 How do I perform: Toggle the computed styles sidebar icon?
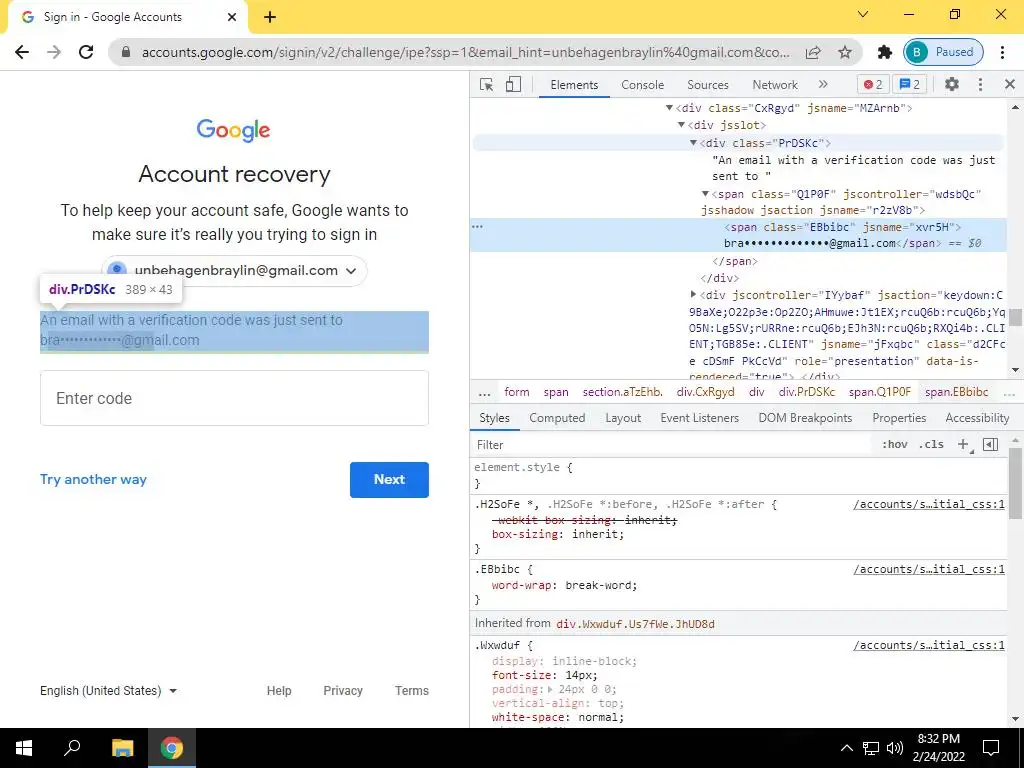[x=990, y=444]
